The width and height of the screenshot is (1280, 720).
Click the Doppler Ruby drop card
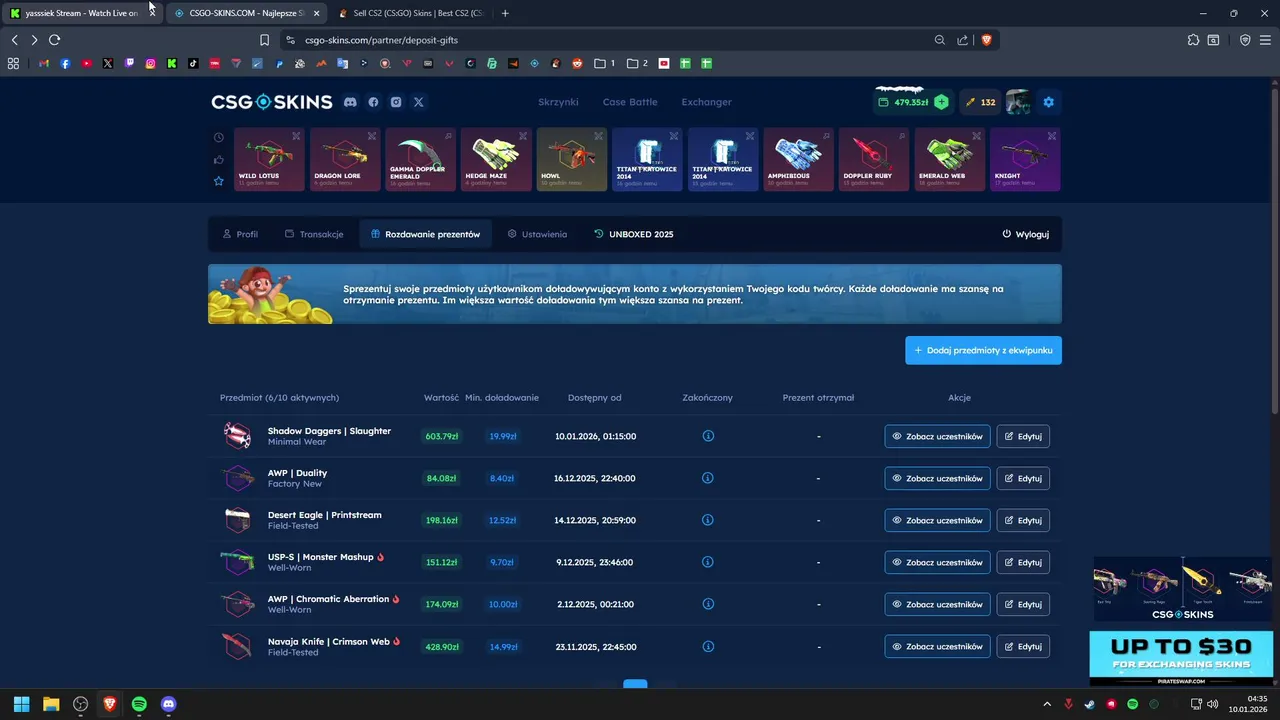coord(874,159)
